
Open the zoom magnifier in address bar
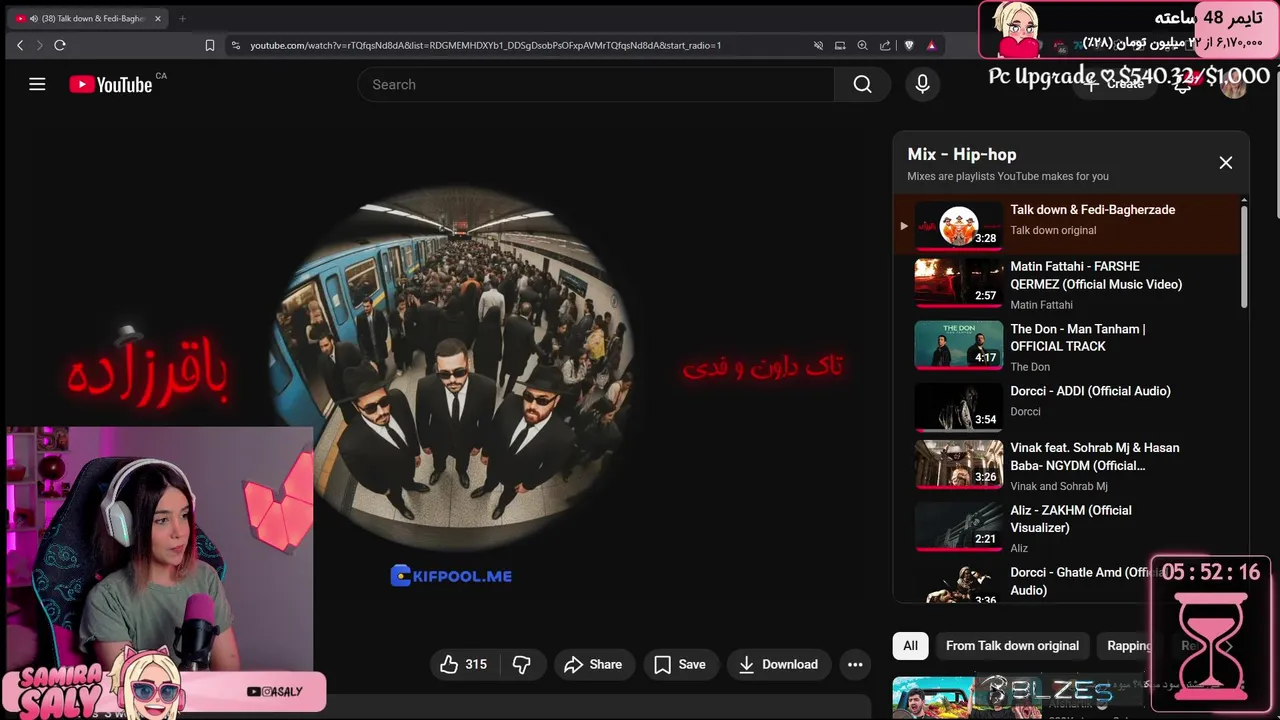[x=862, y=45]
